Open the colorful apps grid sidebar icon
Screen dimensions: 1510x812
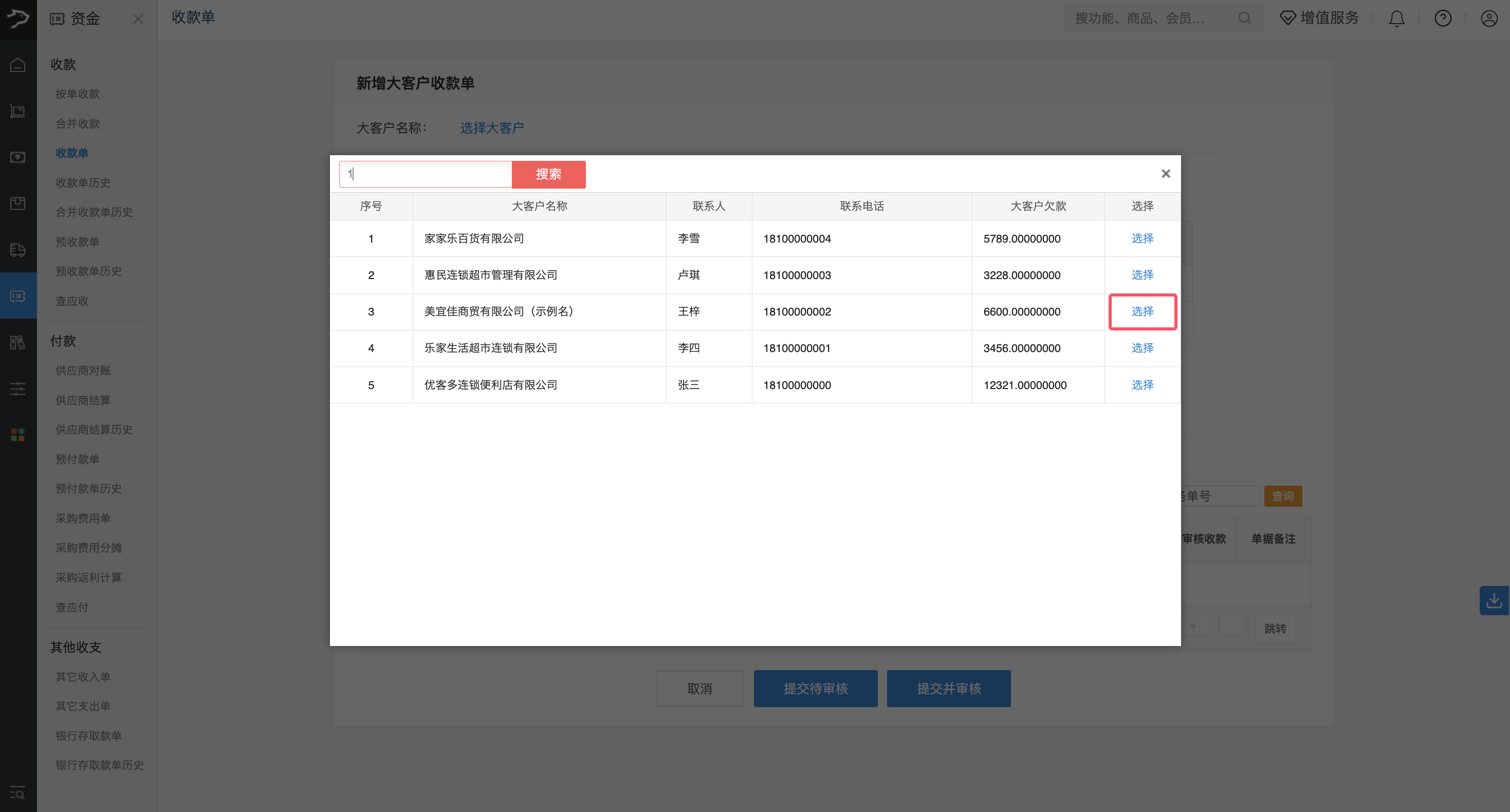coord(17,434)
